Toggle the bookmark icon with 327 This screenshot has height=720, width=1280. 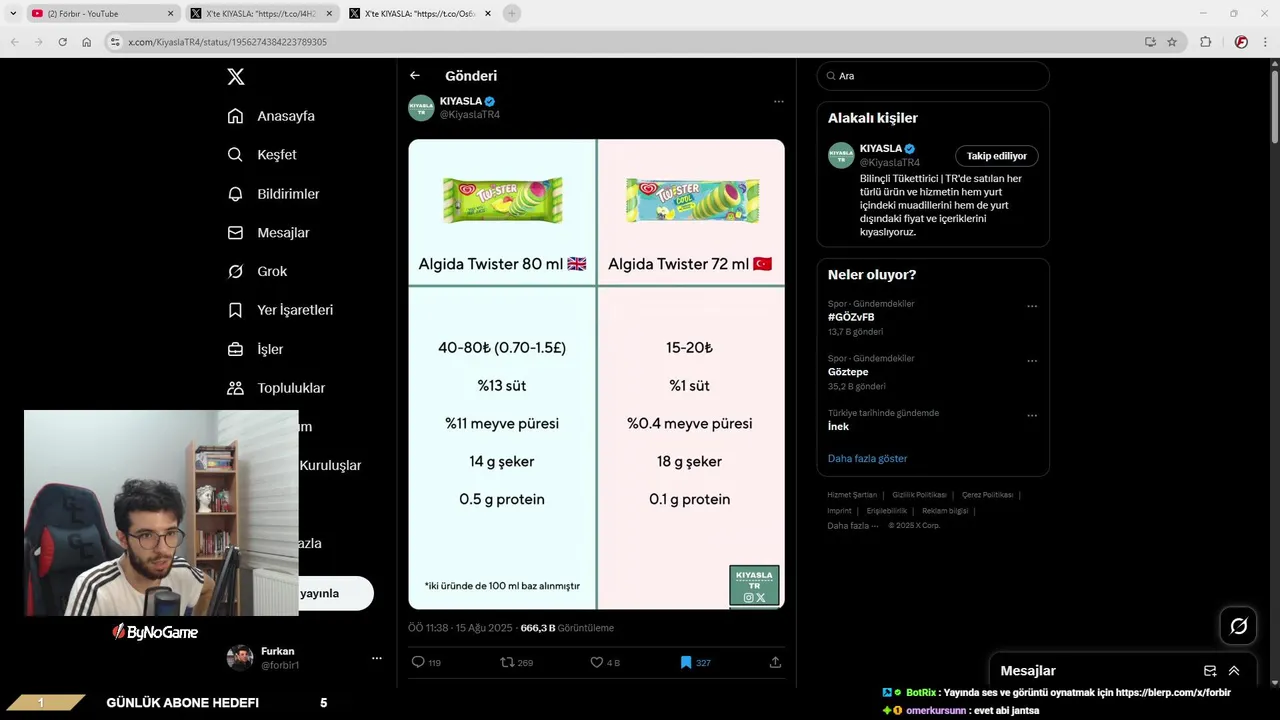(686, 662)
